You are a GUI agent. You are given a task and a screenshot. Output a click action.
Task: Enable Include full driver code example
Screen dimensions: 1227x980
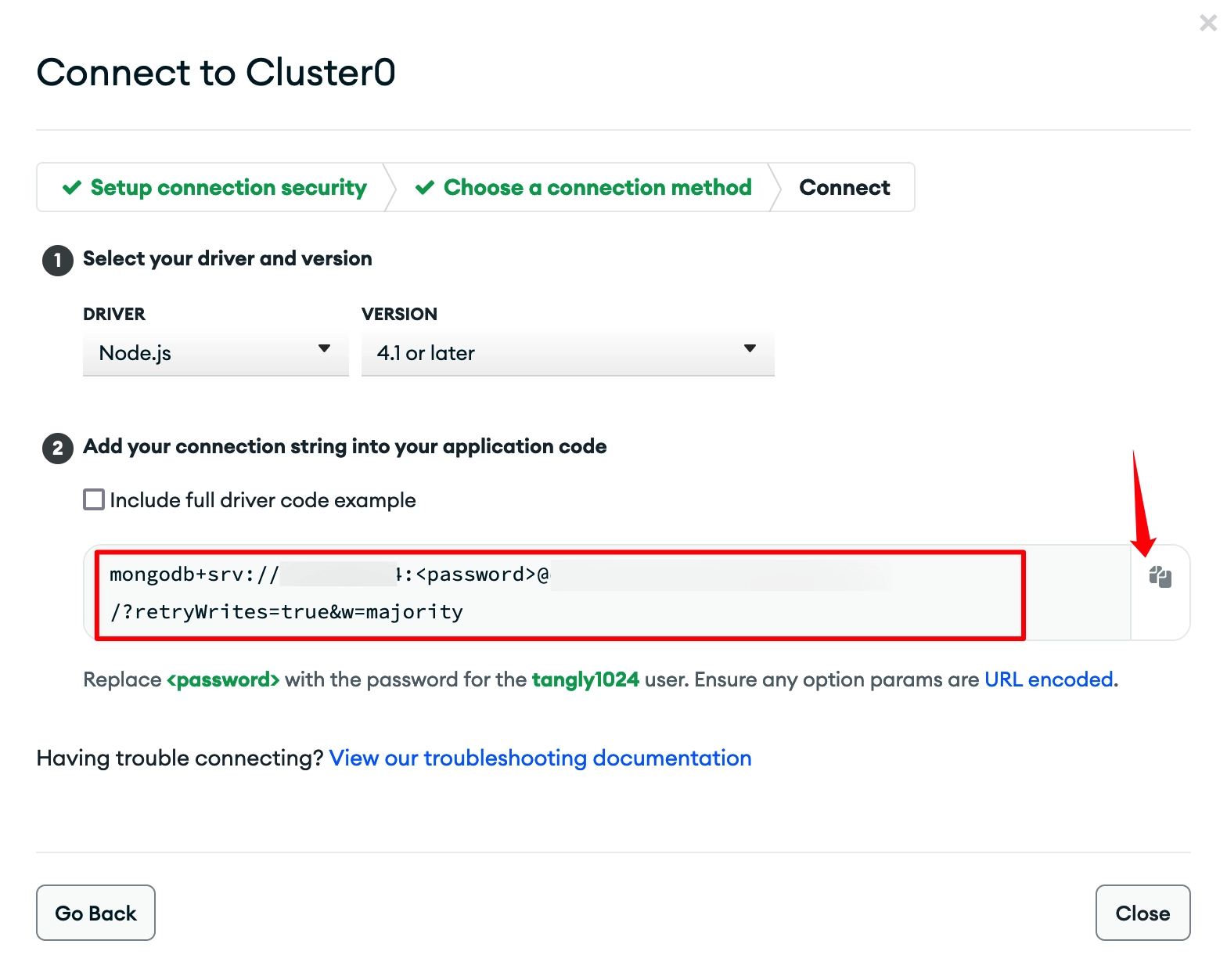94,499
